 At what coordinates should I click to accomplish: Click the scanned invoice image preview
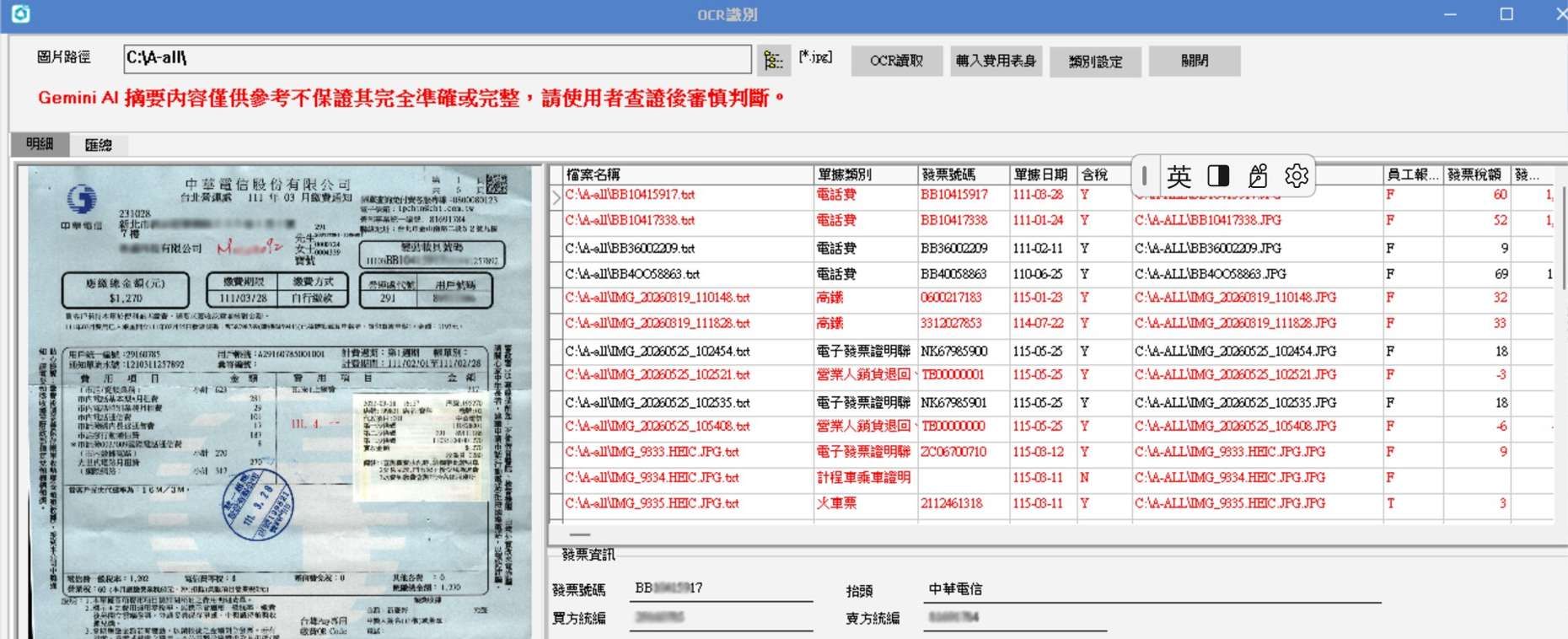pos(278,401)
